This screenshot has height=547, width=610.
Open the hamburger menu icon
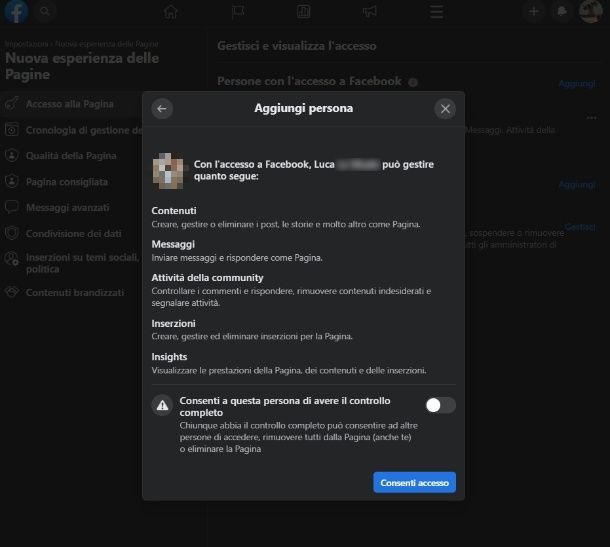tap(436, 12)
